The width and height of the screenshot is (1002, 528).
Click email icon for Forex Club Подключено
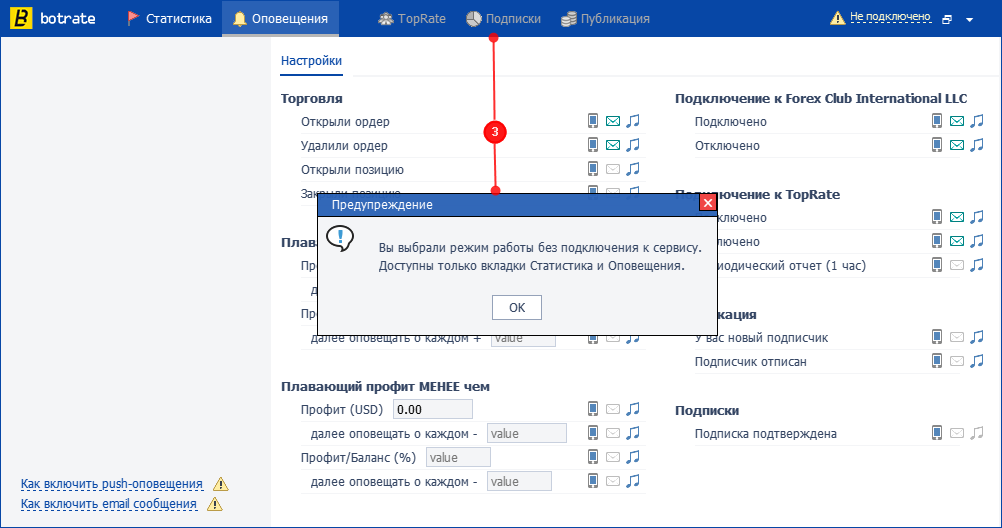tap(957, 121)
